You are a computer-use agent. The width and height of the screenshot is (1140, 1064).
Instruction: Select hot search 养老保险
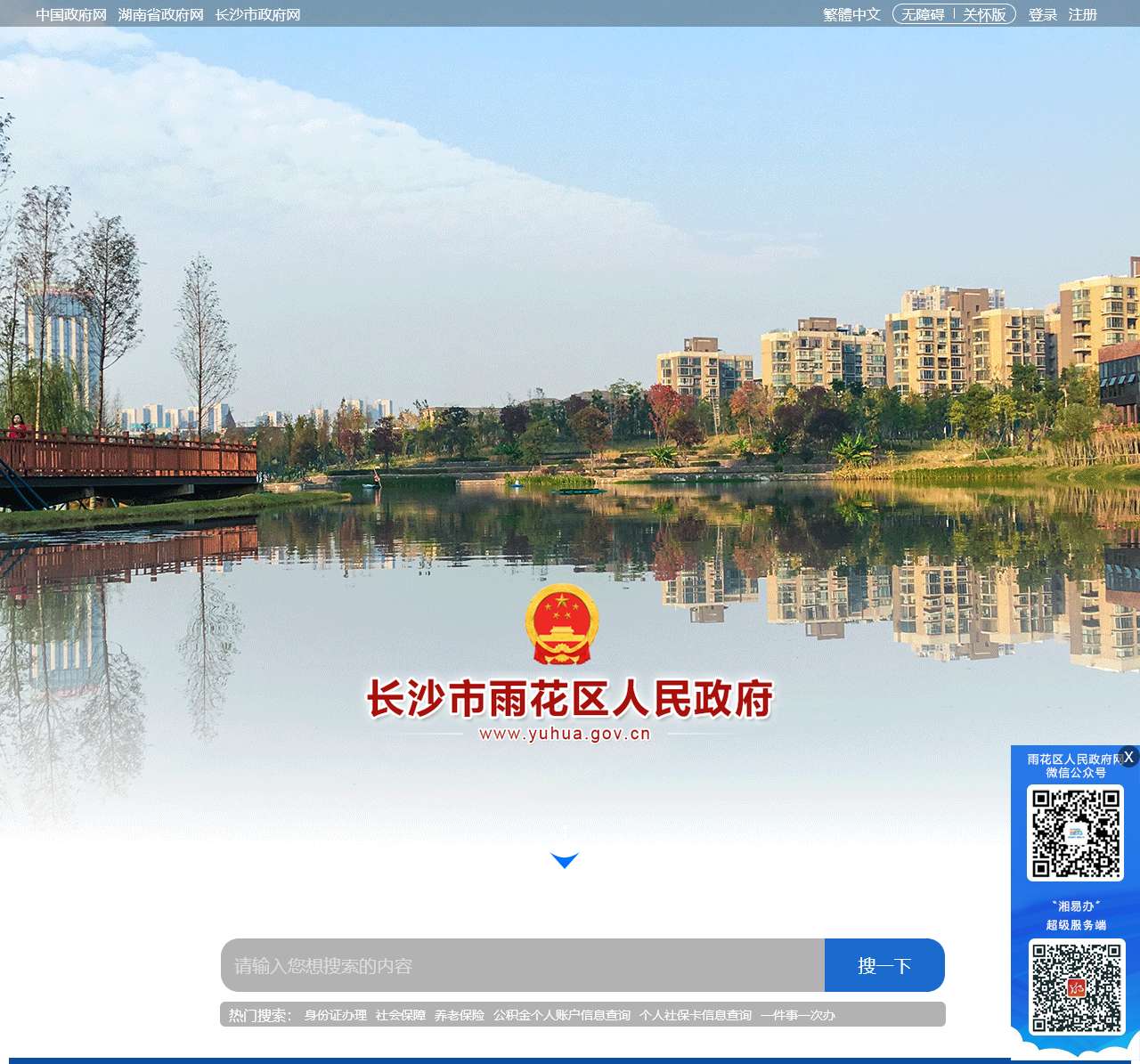(x=460, y=1015)
